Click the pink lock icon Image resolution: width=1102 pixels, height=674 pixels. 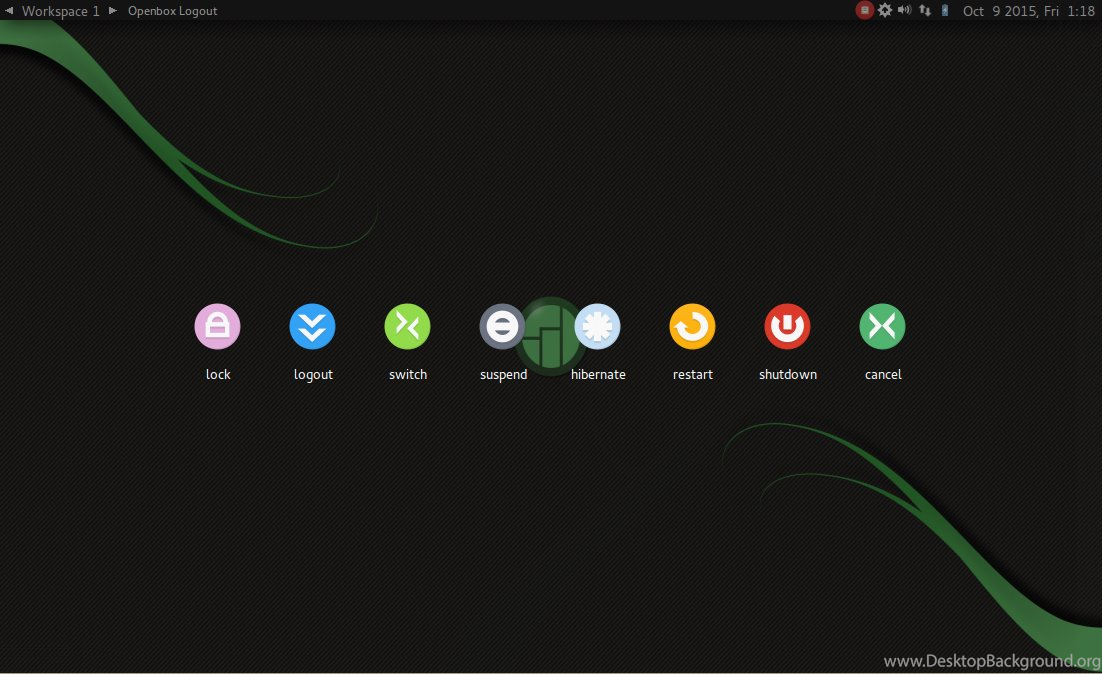[217, 326]
